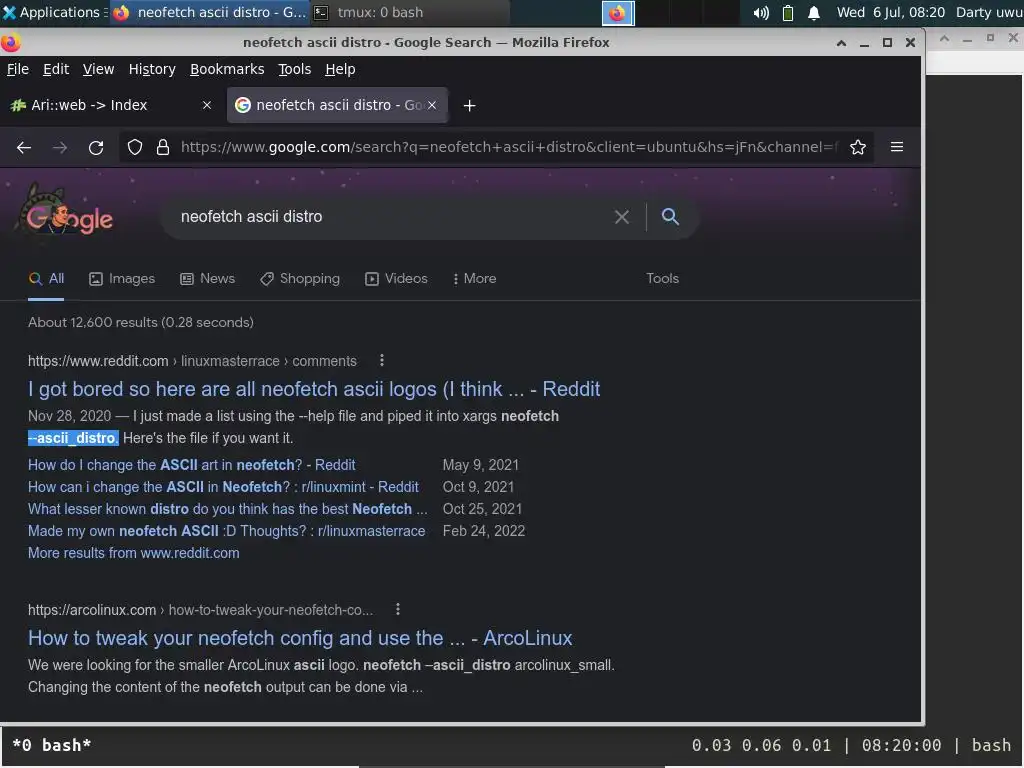Open the tracking protection shield
This screenshot has height=768, width=1024.
[135, 148]
